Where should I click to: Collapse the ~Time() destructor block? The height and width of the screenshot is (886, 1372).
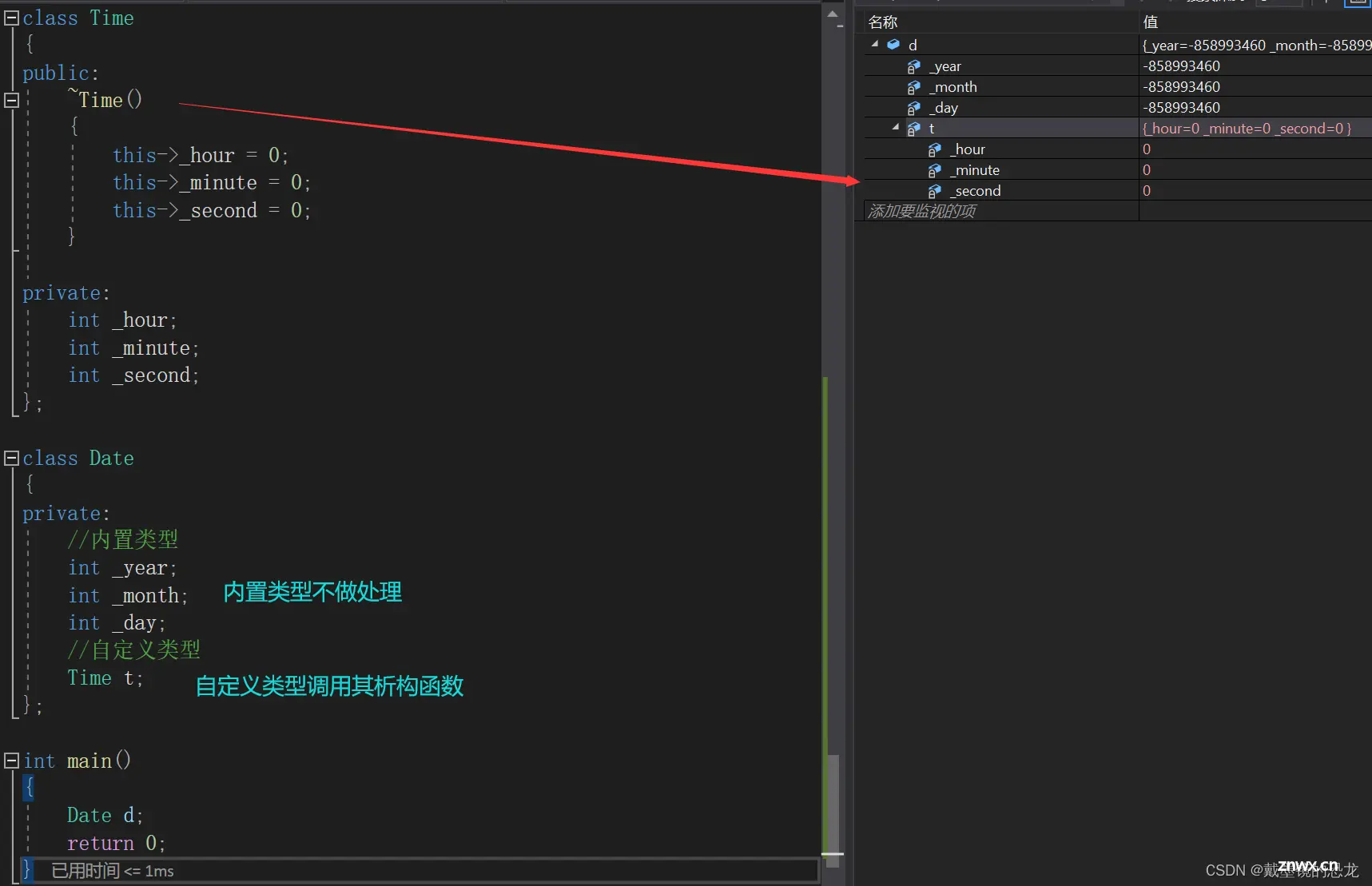[x=11, y=100]
